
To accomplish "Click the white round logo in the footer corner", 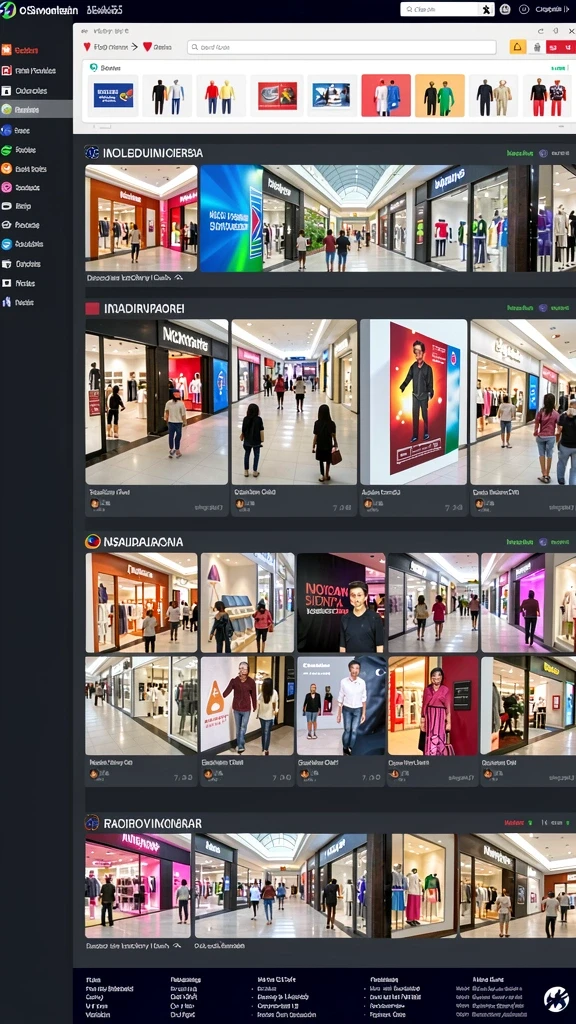I will (x=556, y=999).
